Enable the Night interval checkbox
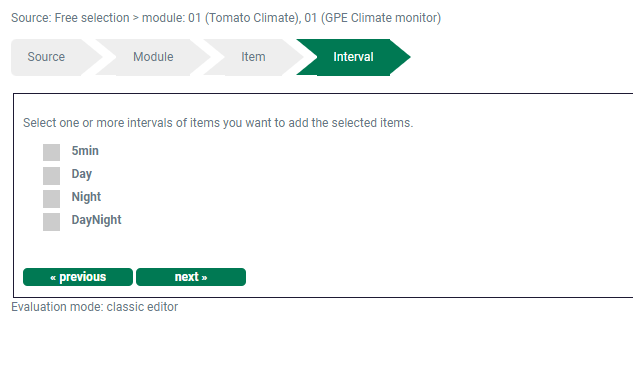The image size is (633, 385). click(51, 199)
